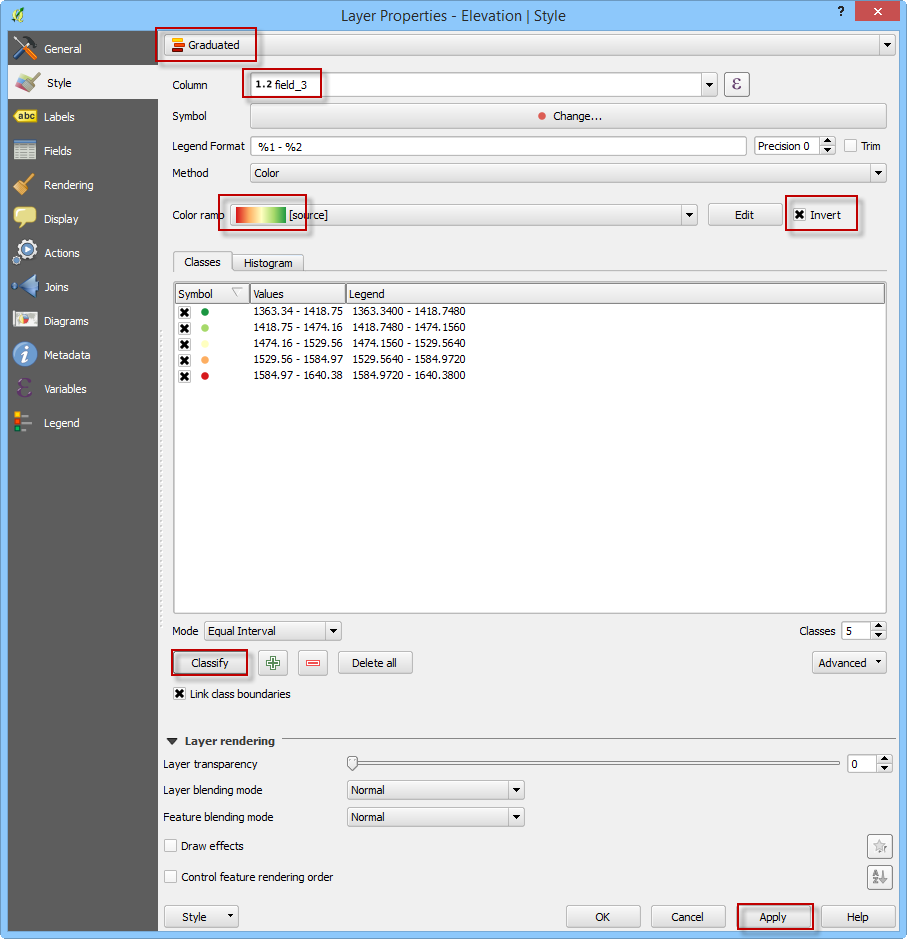The image size is (907, 939).
Task: Expand the Layer blending mode dropdown
Action: 436,790
